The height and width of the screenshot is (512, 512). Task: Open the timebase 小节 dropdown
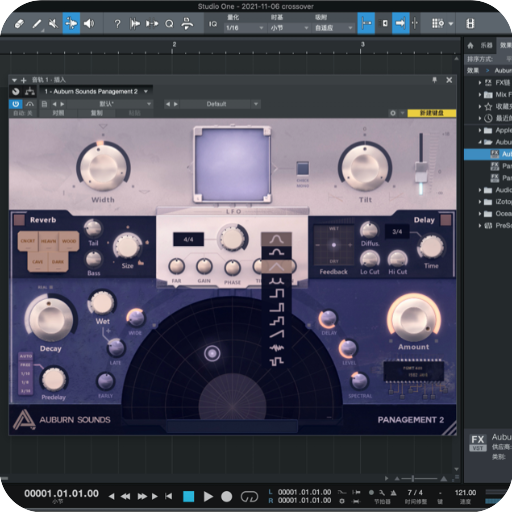[289, 28]
